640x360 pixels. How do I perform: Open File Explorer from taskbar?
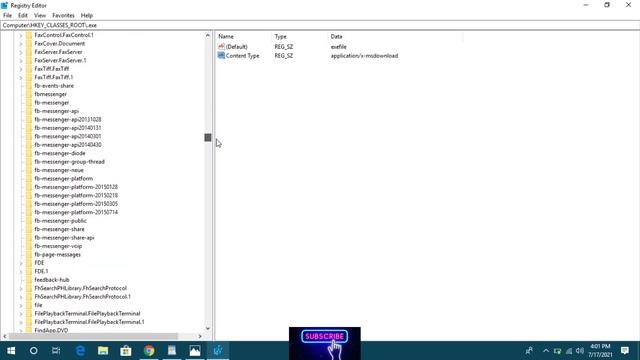pyautogui.click(x=103, y=351)
